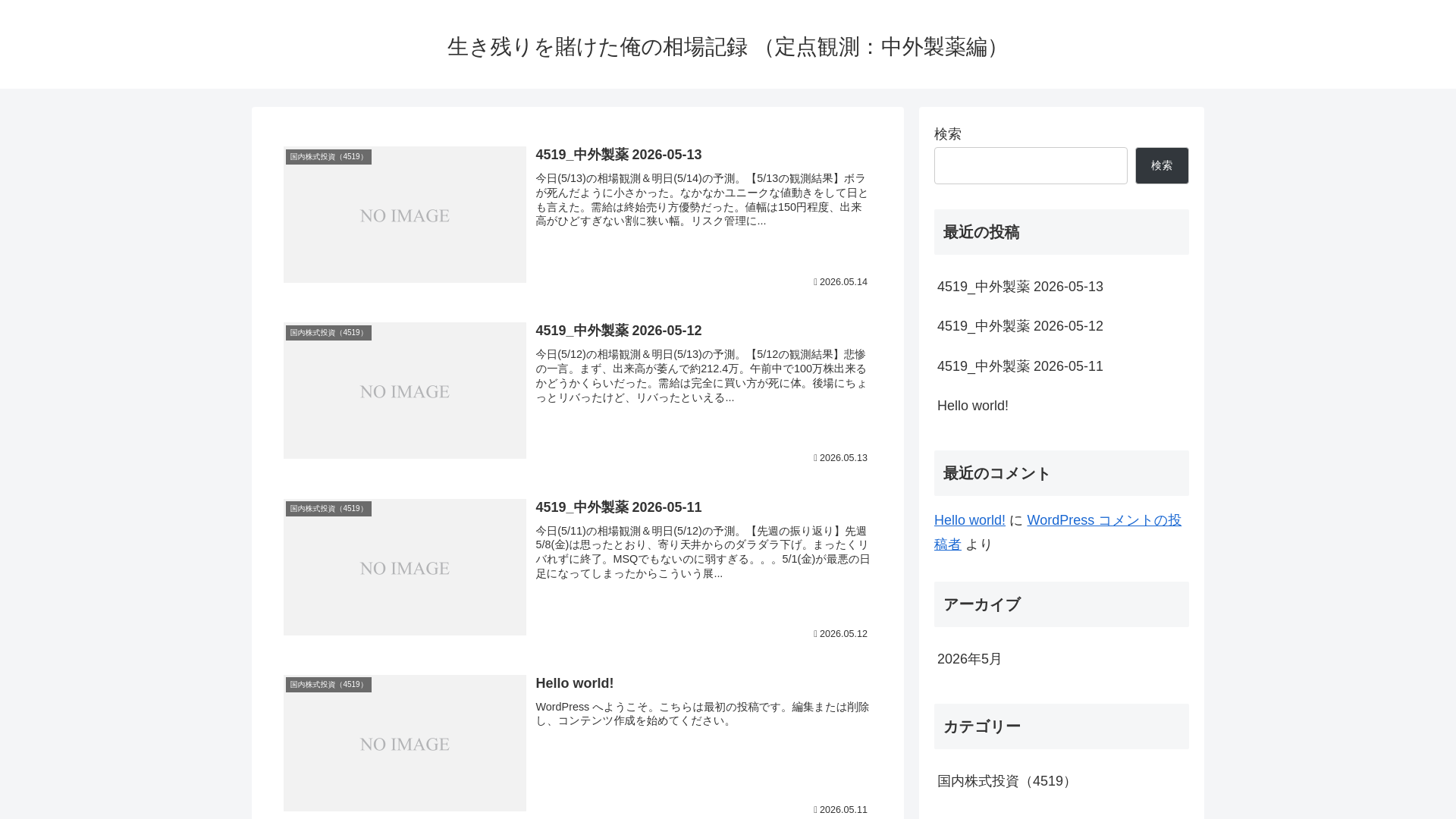Click category label 国内株式投資（4519） on 2026-05-13 thumbnail
The width and height of the screenshot is (1456, 819).
click(328, 157)
